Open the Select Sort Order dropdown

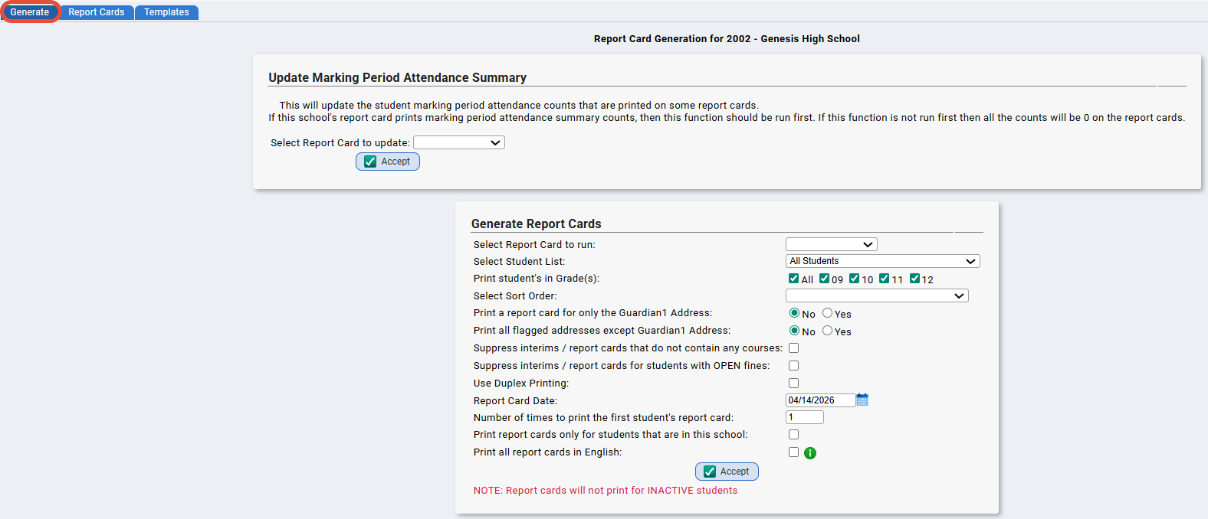coord(877,296)
